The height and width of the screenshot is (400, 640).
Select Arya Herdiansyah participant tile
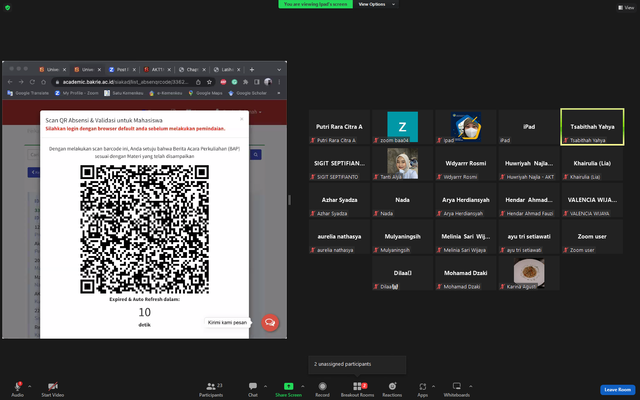[x=466, y=200]
